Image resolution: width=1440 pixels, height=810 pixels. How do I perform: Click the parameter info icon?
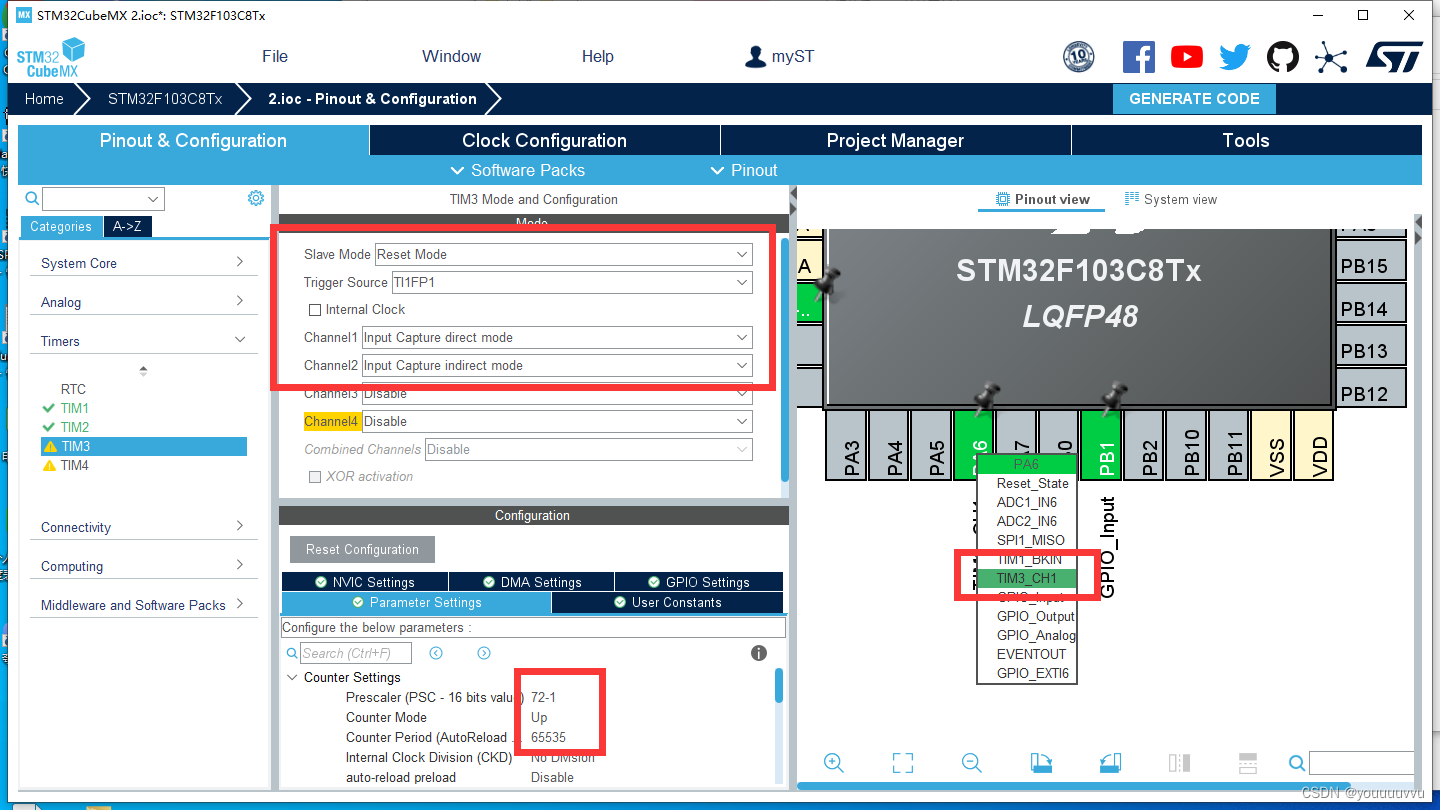pyautogui.click(x=759, y=653)
